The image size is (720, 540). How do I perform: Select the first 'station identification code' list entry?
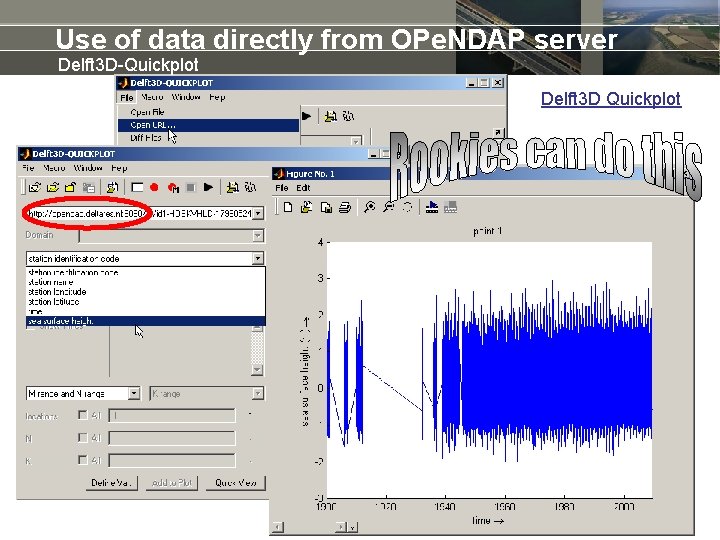[146, 272]
